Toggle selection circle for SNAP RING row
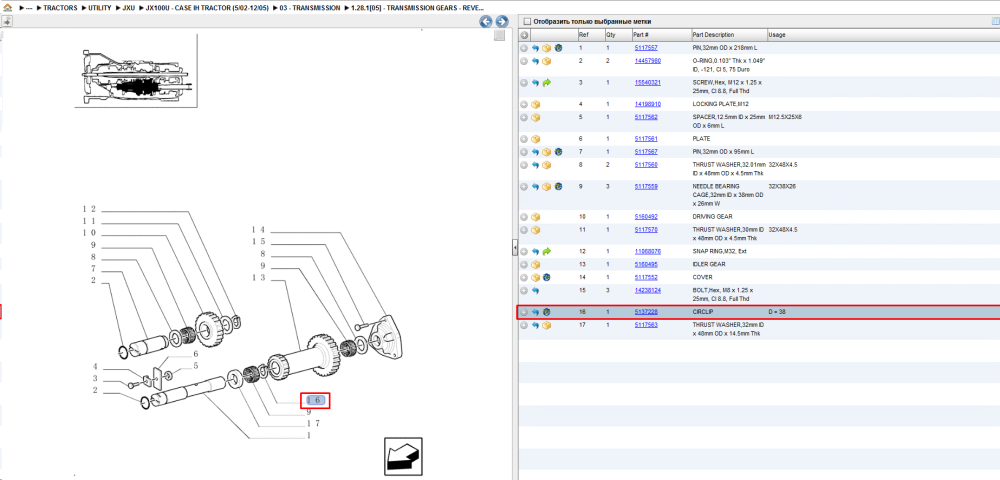 524,251
